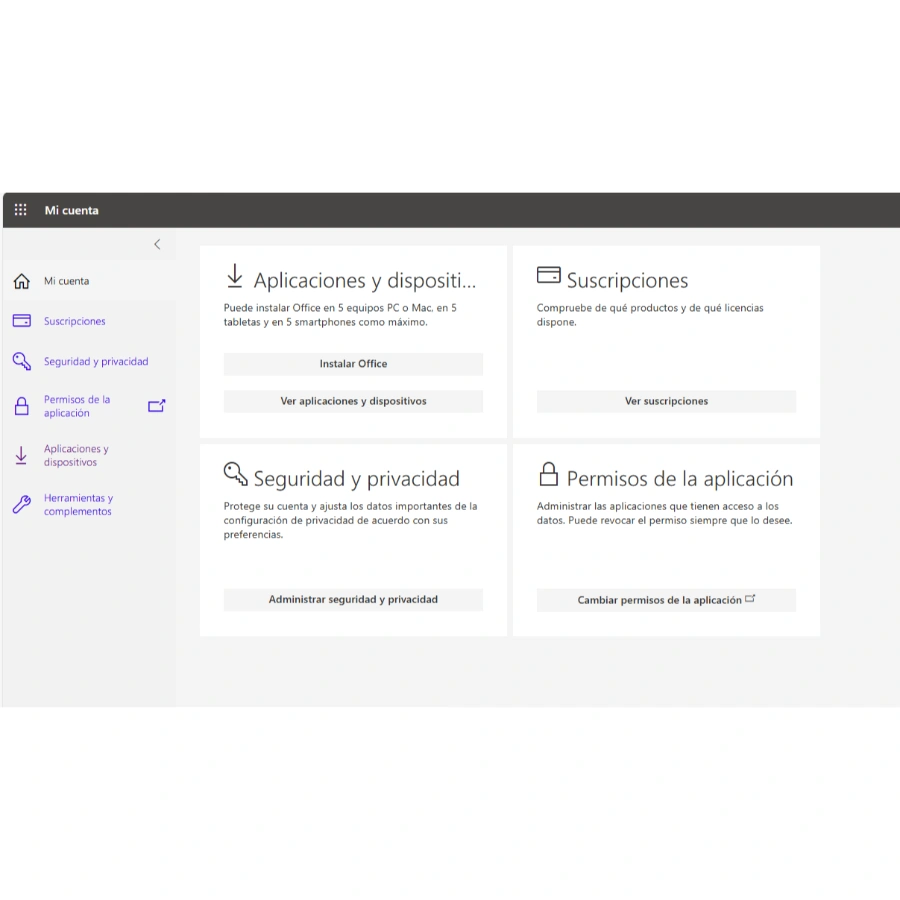Click the download arrow icon in sidebar

pos(21,456)
